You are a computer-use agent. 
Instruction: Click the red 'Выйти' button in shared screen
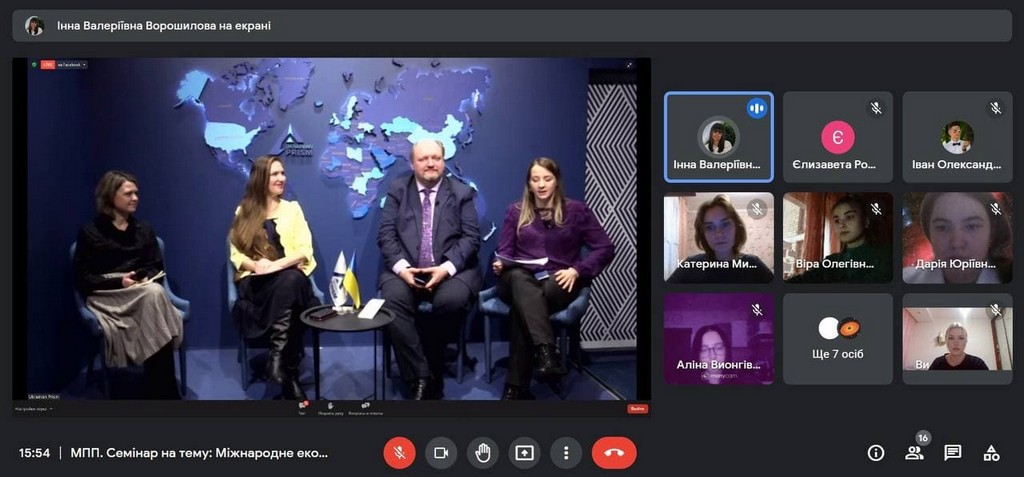tap(637, 408)
